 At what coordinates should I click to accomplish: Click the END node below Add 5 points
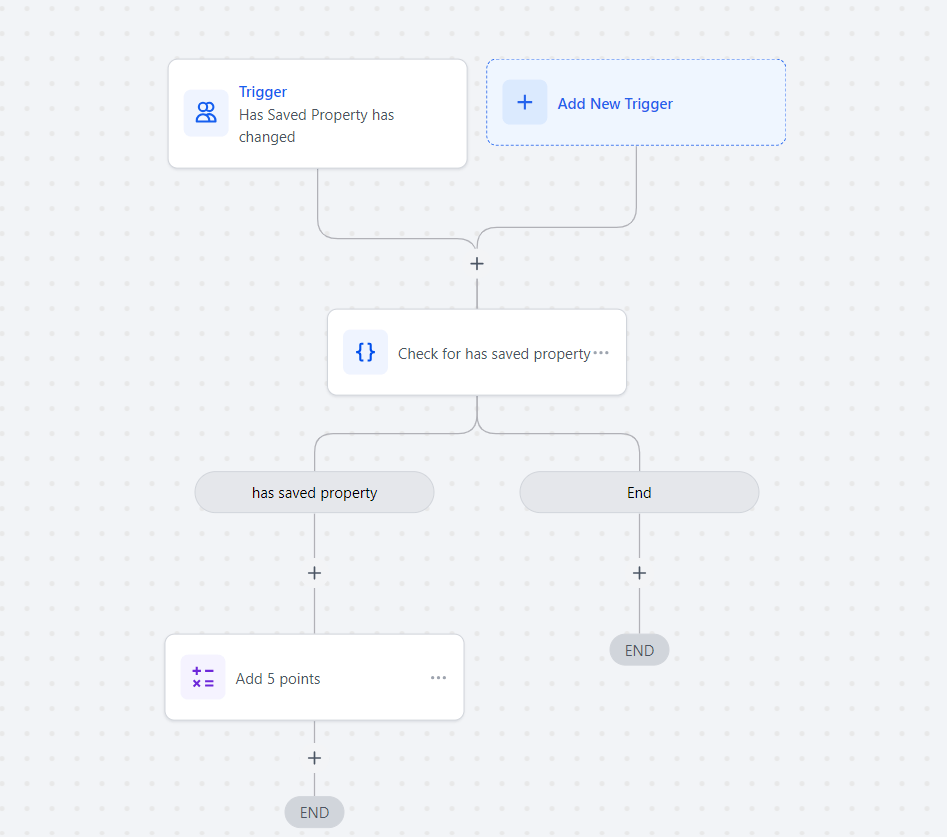(314, 812)
